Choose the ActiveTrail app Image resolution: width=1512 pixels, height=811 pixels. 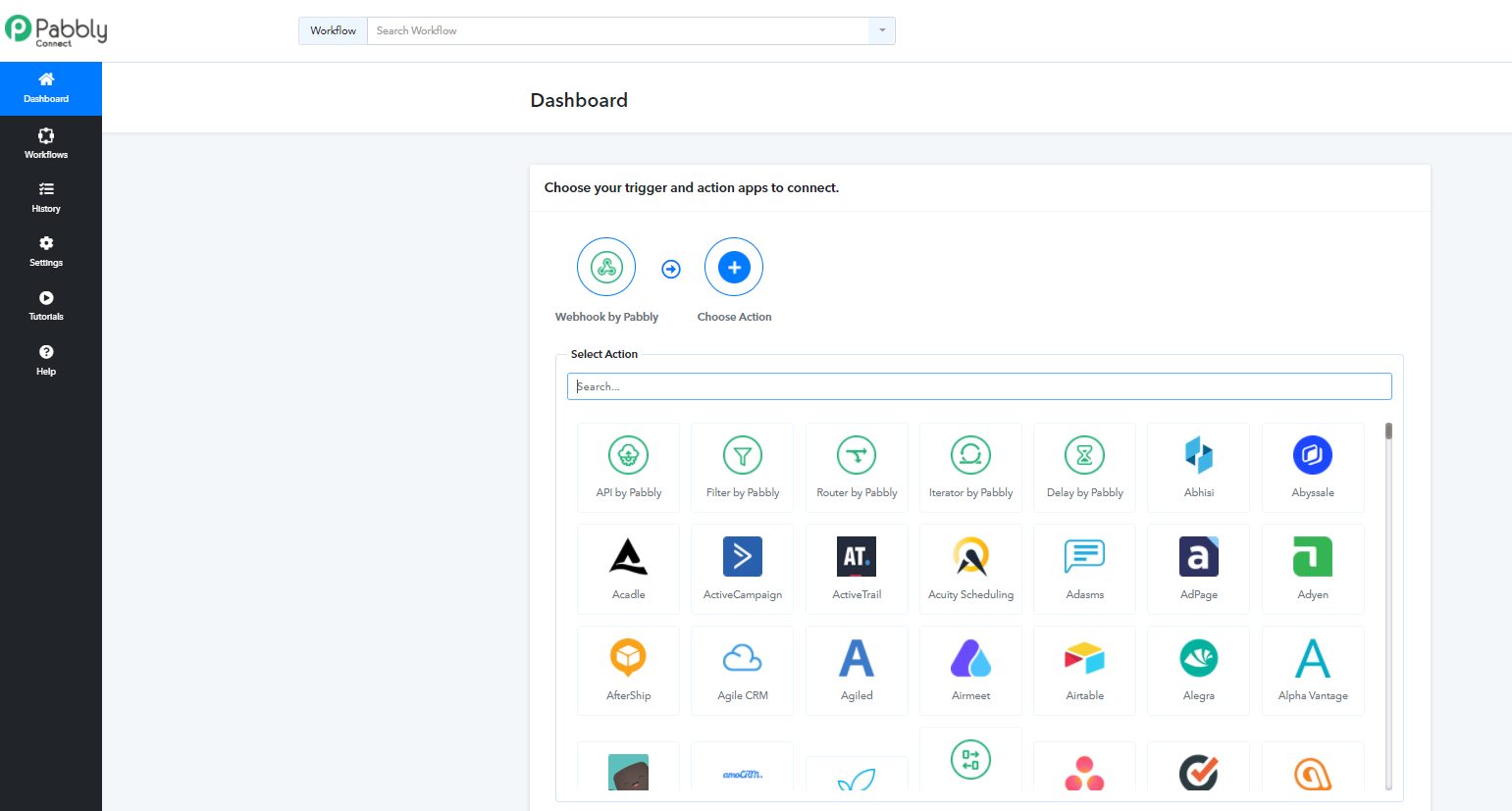click(857, 569)
